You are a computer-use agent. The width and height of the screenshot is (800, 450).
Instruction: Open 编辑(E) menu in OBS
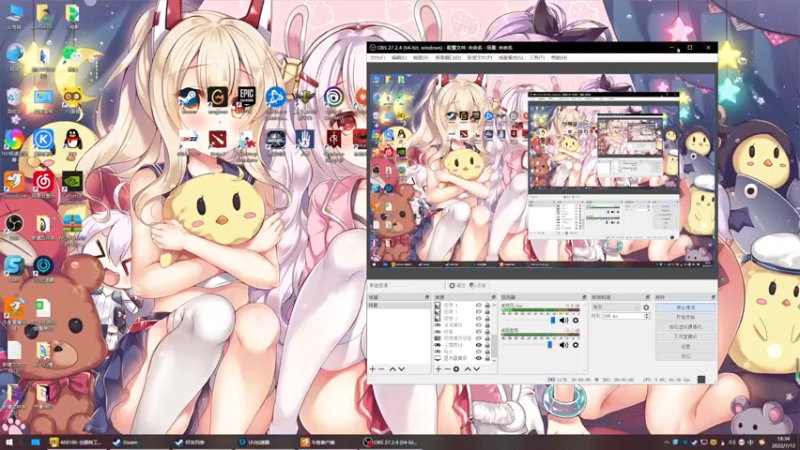398,58
